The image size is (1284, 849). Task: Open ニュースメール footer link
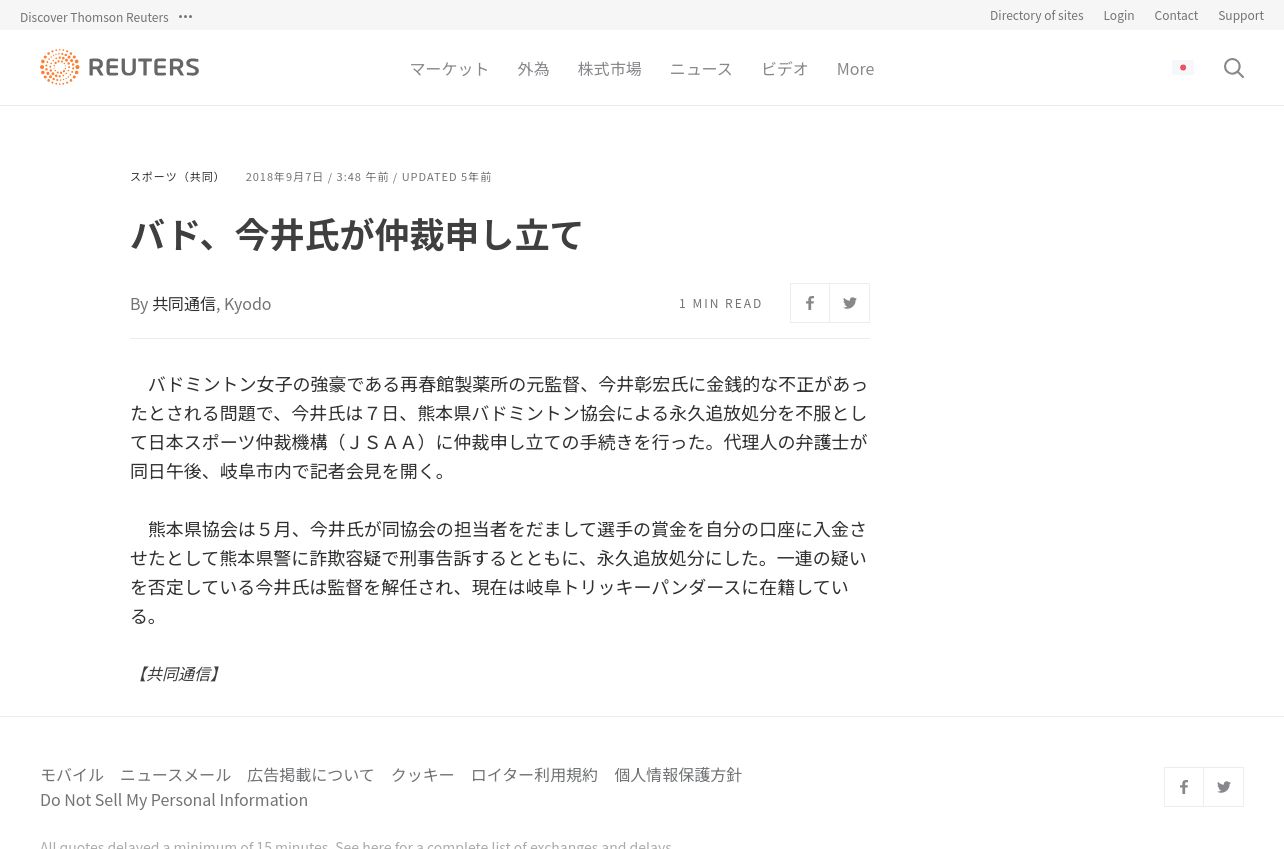click(175, 774)
